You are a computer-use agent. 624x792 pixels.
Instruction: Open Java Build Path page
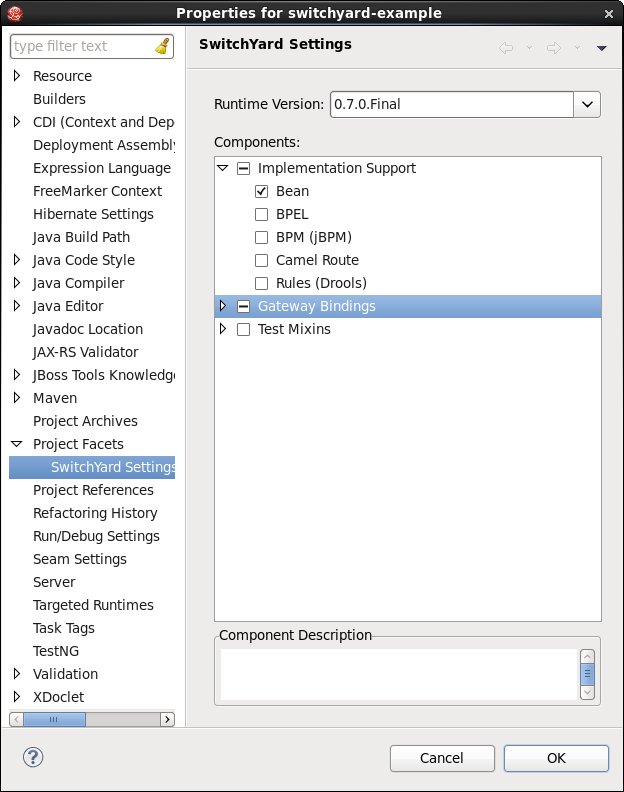tap(81, 237)
